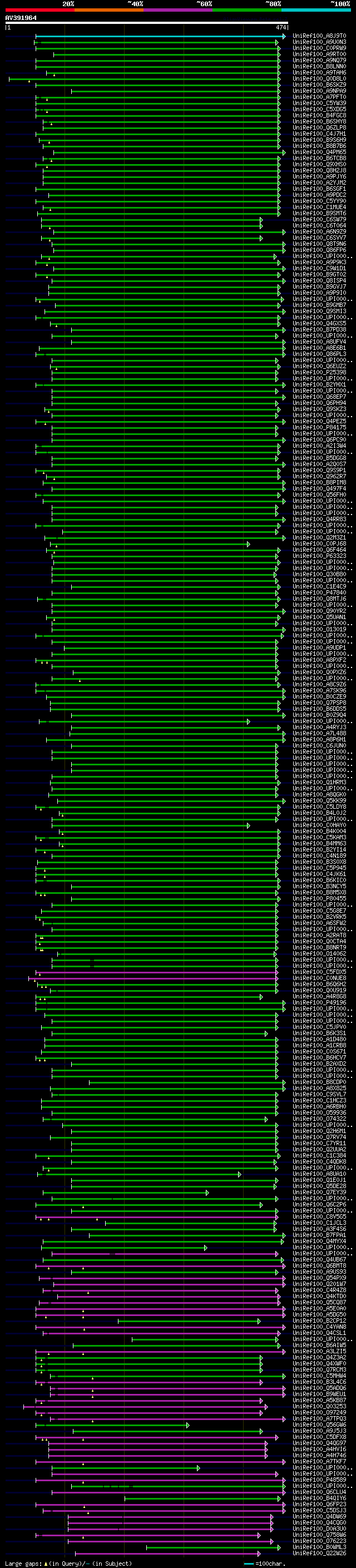
Task: Select hit label UniRef100_Q7PSP8
Action: point(319,703)
